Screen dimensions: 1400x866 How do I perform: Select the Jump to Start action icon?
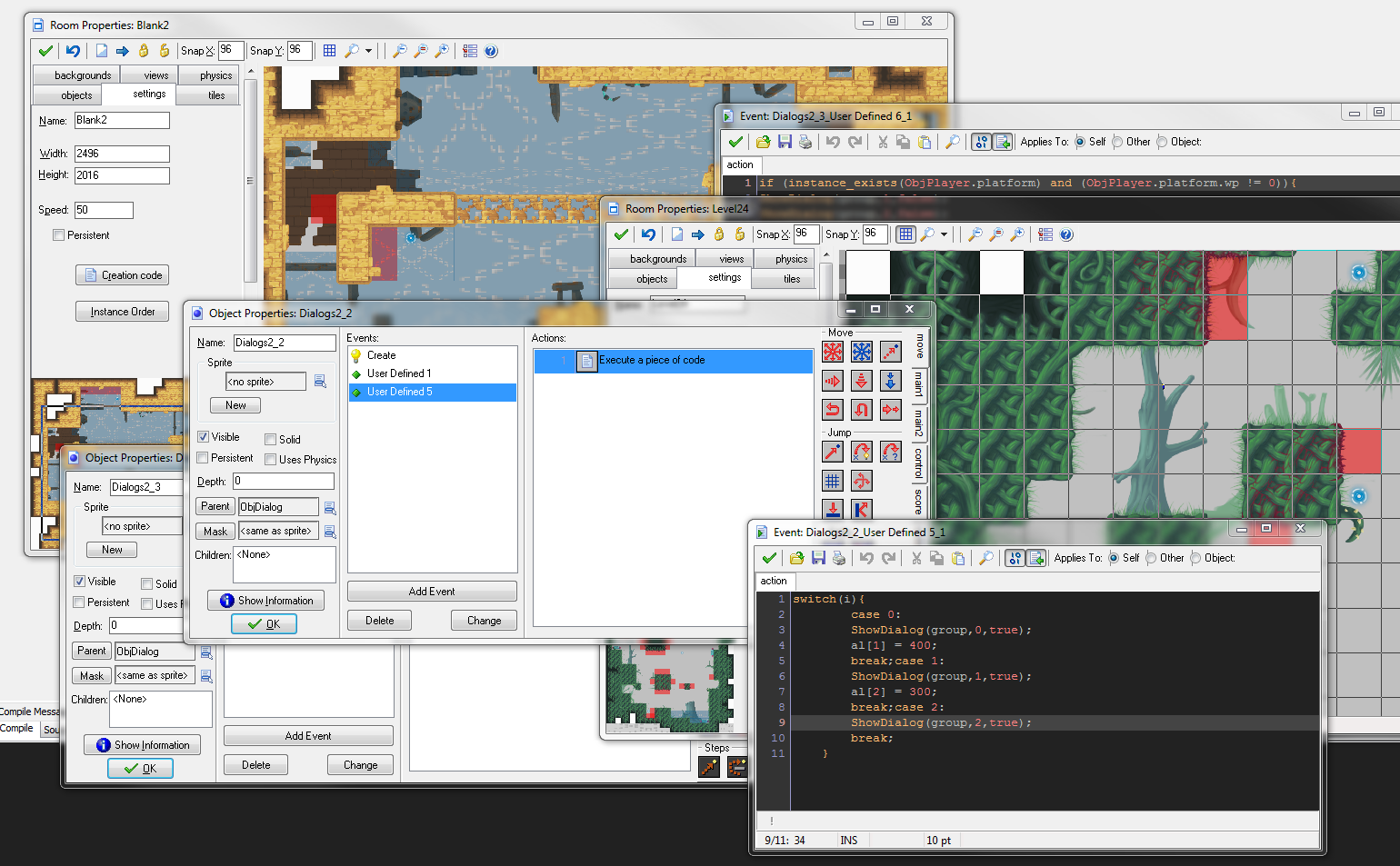coord(862,452)
